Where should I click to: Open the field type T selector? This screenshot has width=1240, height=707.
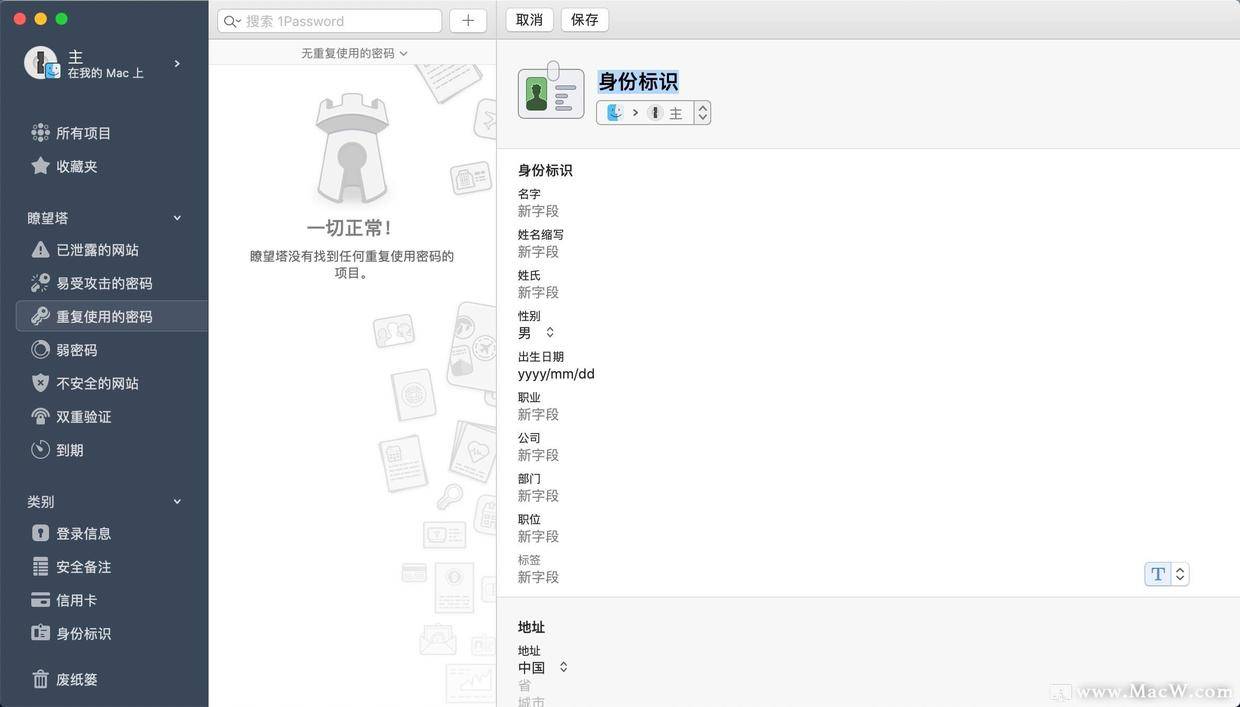pos(1166,574)
